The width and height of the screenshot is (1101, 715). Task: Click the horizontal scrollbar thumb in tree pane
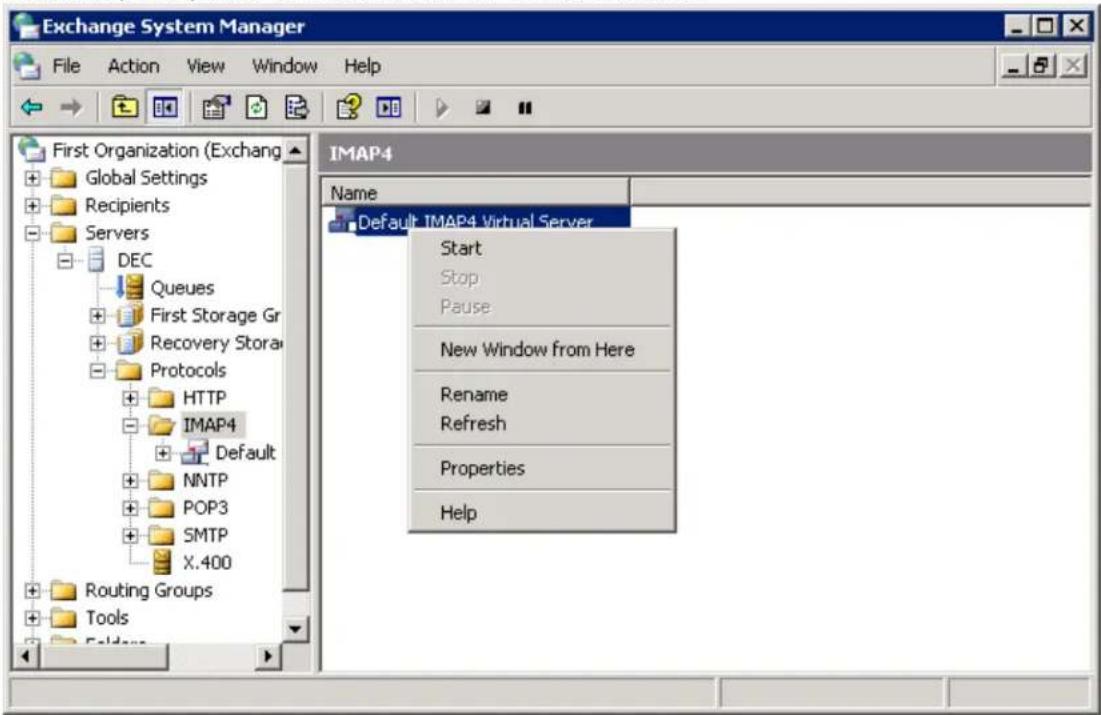tap(103, 657)
